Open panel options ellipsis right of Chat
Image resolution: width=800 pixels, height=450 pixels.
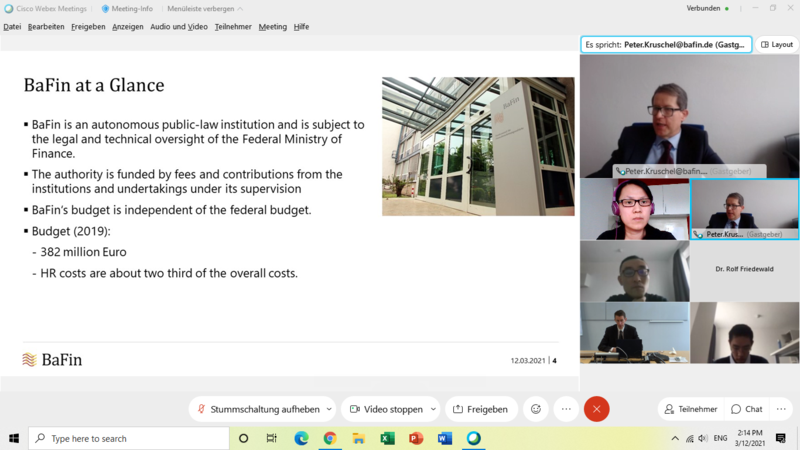781,409
